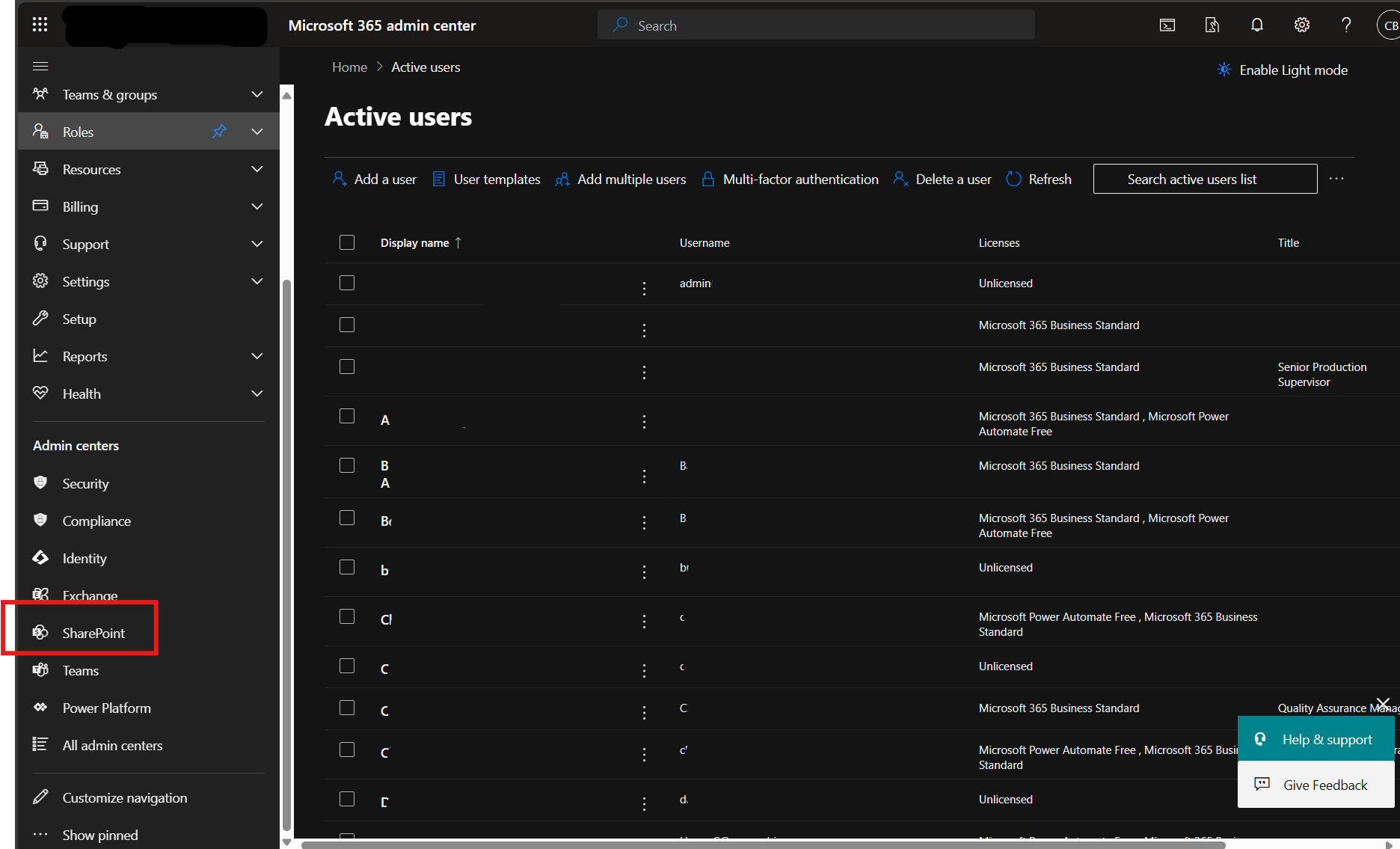Check the admin user row checkbox

tap(347, 283)
